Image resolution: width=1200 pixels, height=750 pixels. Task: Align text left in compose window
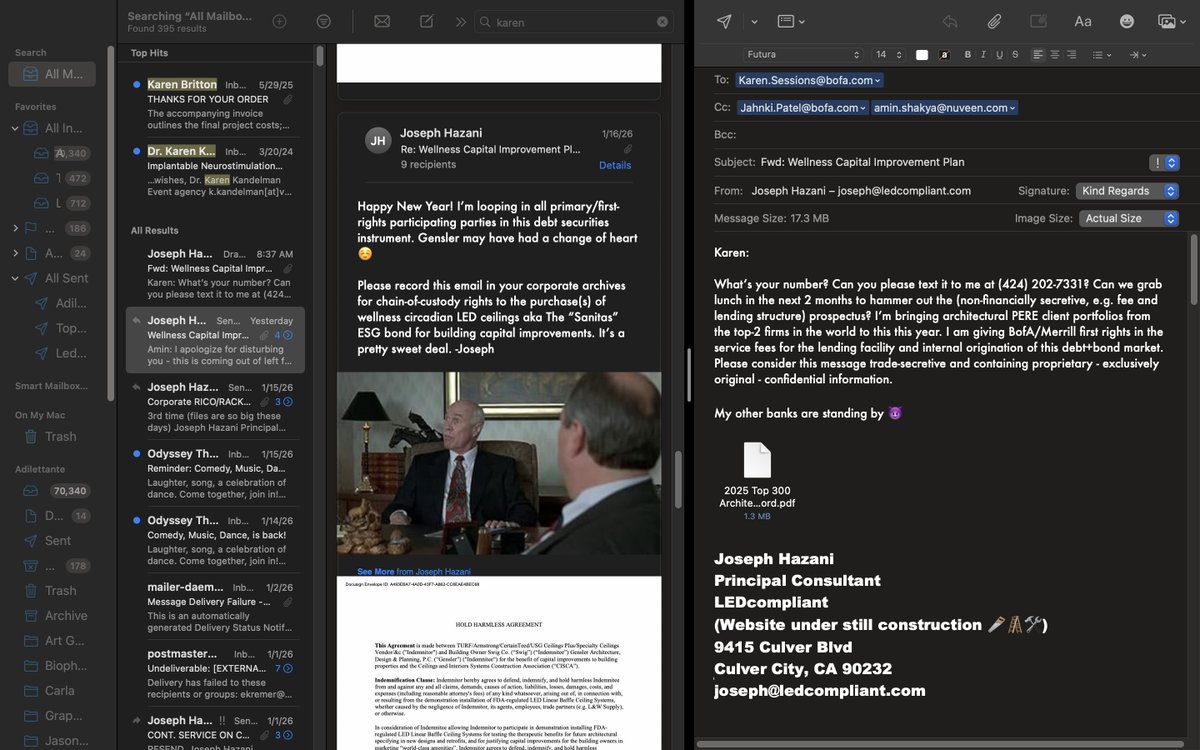pyautogui.click(x=1038, y=55)
